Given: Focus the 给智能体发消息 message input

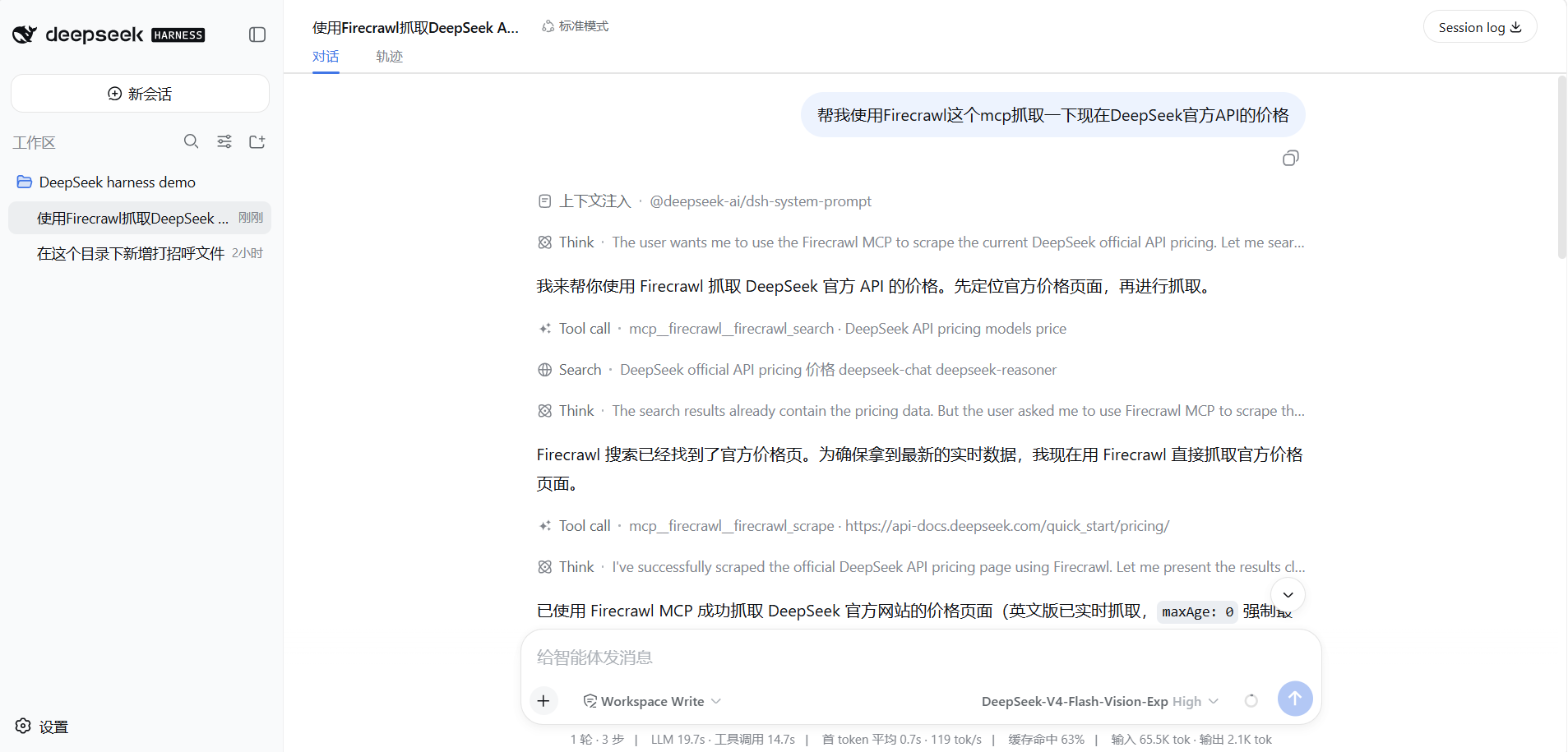Looking at the screenshot, I should point(921,657).
